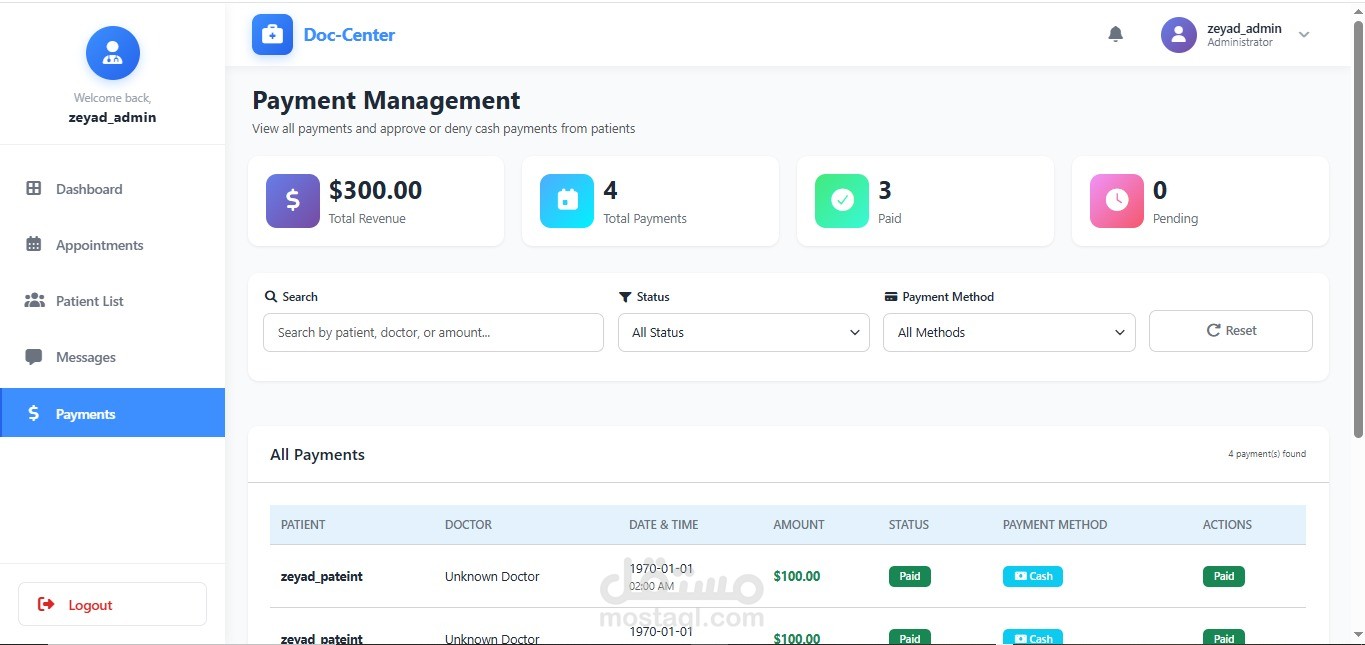Click the Total Revenue dollar icon
The width and height of the screenshot is (1365, 645).
coord(293,201)
